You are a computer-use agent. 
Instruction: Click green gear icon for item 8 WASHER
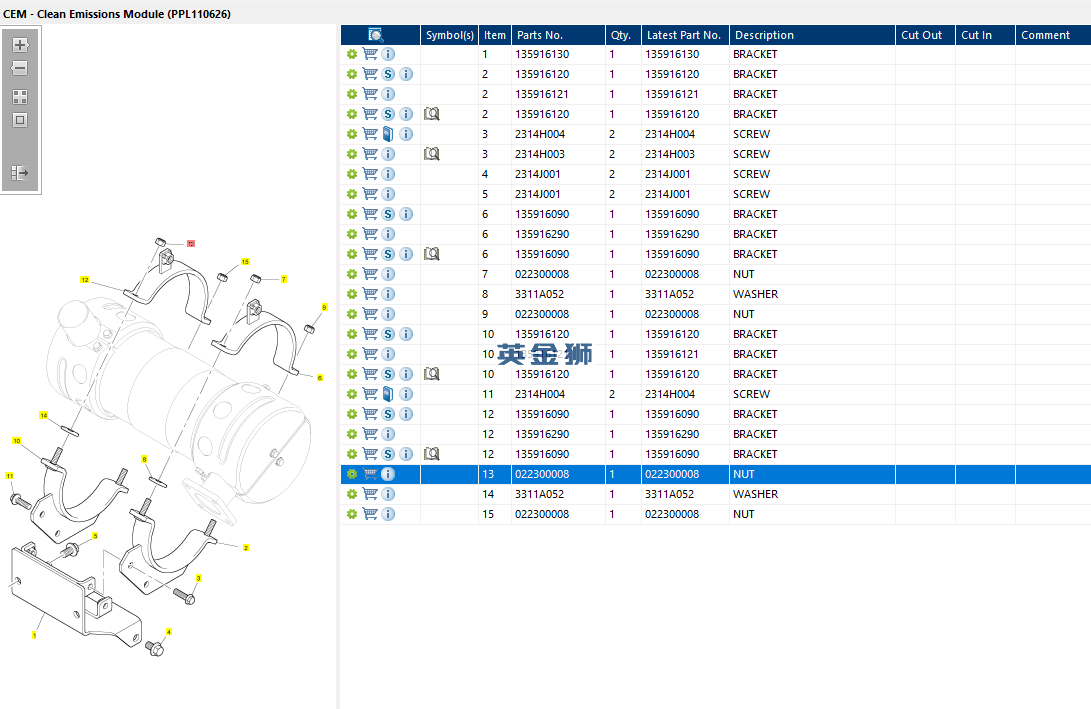[352, 294]
